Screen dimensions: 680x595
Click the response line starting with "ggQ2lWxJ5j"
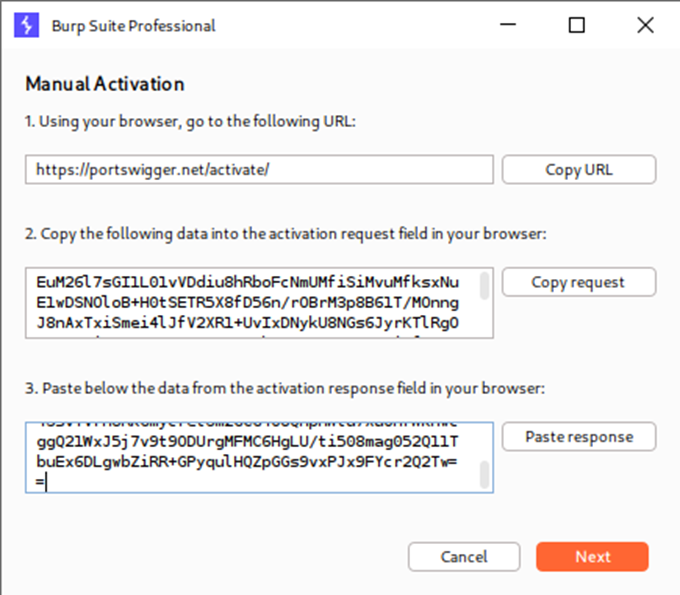coord(247,441)
